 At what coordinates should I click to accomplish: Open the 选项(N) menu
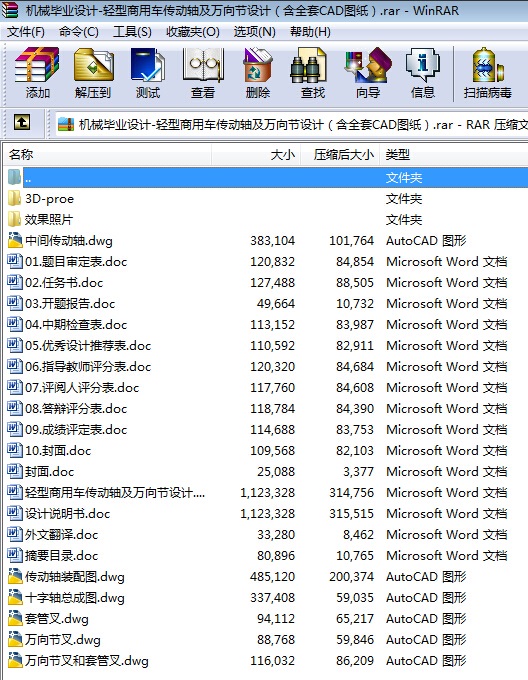coord(254,32)
